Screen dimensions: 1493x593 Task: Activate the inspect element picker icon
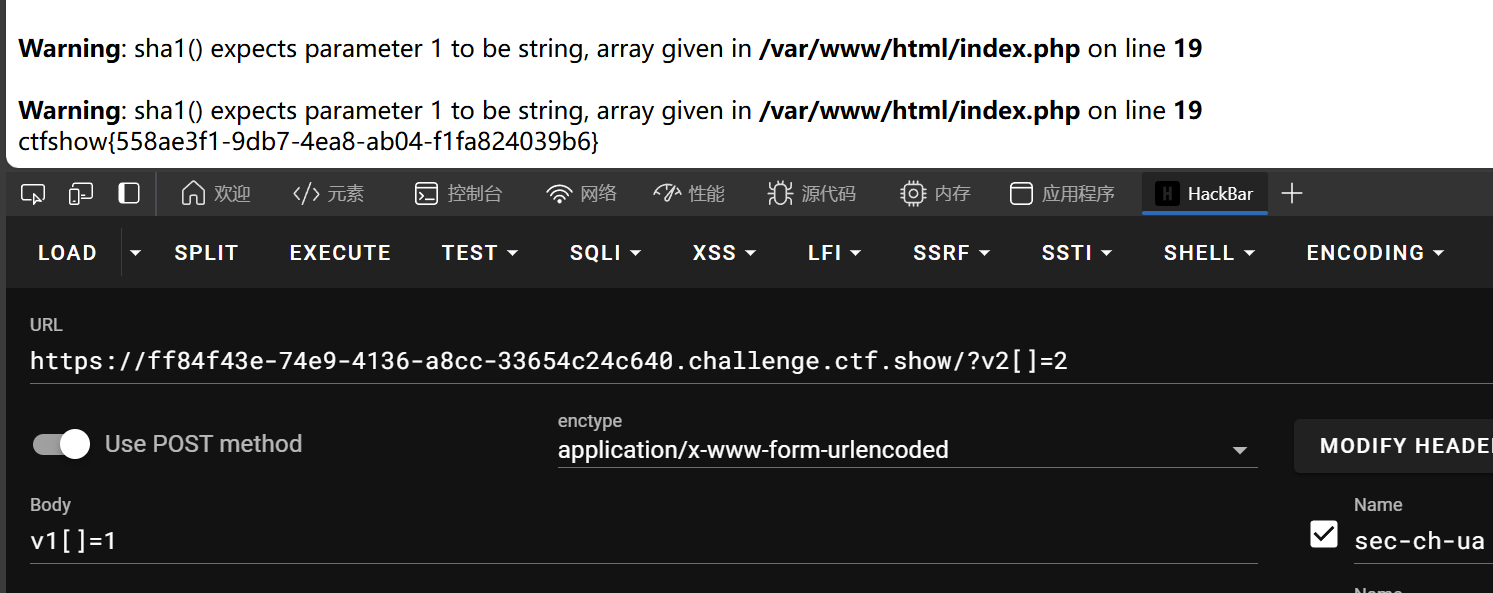[x=33, y=194]
